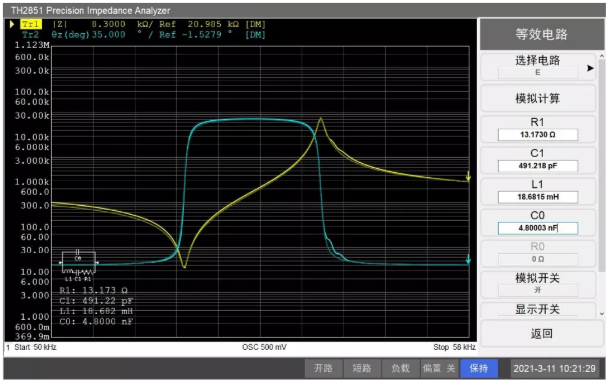Click the cyan reference arrow at right edge
The image size is (609, 383).
point(468,259)
